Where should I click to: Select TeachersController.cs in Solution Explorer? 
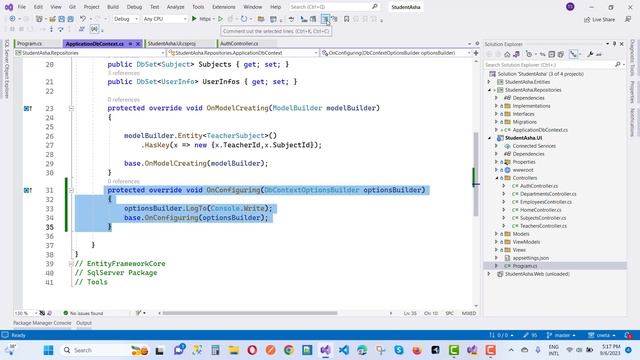tap(543, 226)
